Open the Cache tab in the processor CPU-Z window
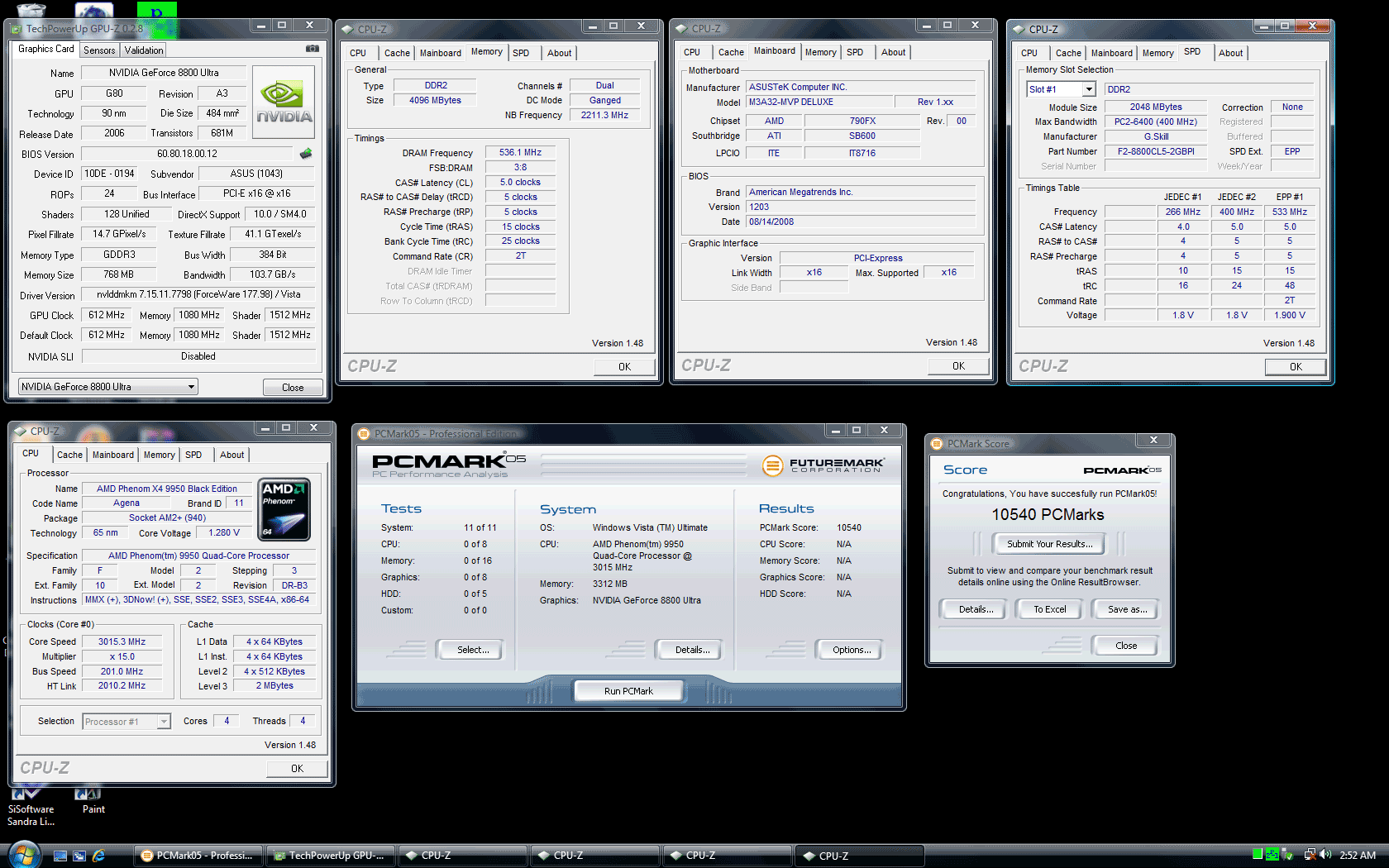The width and height of the screenshot is (1389, 868). (69, 455)
